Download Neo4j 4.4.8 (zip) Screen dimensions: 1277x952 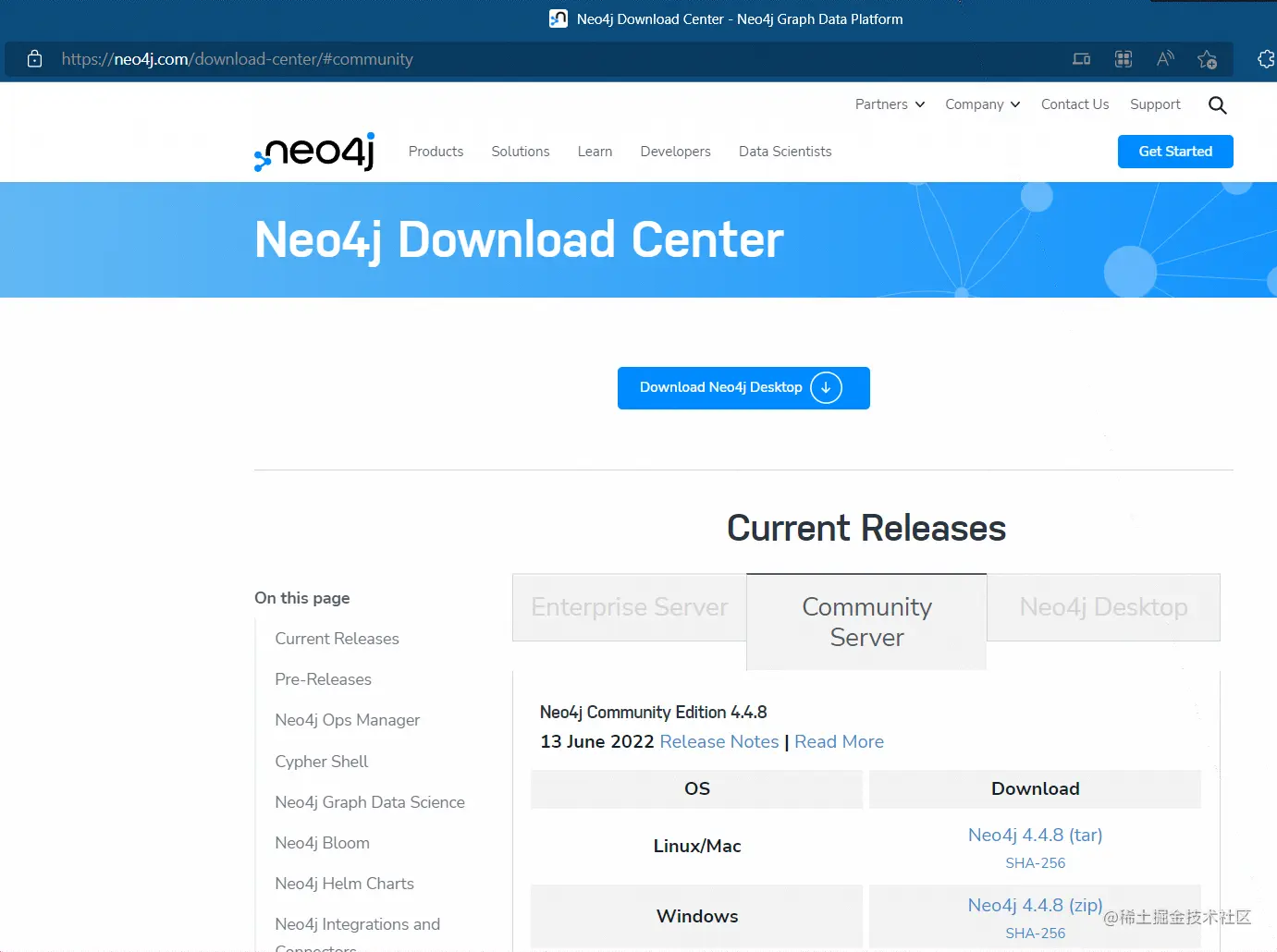click(1035, 905)
